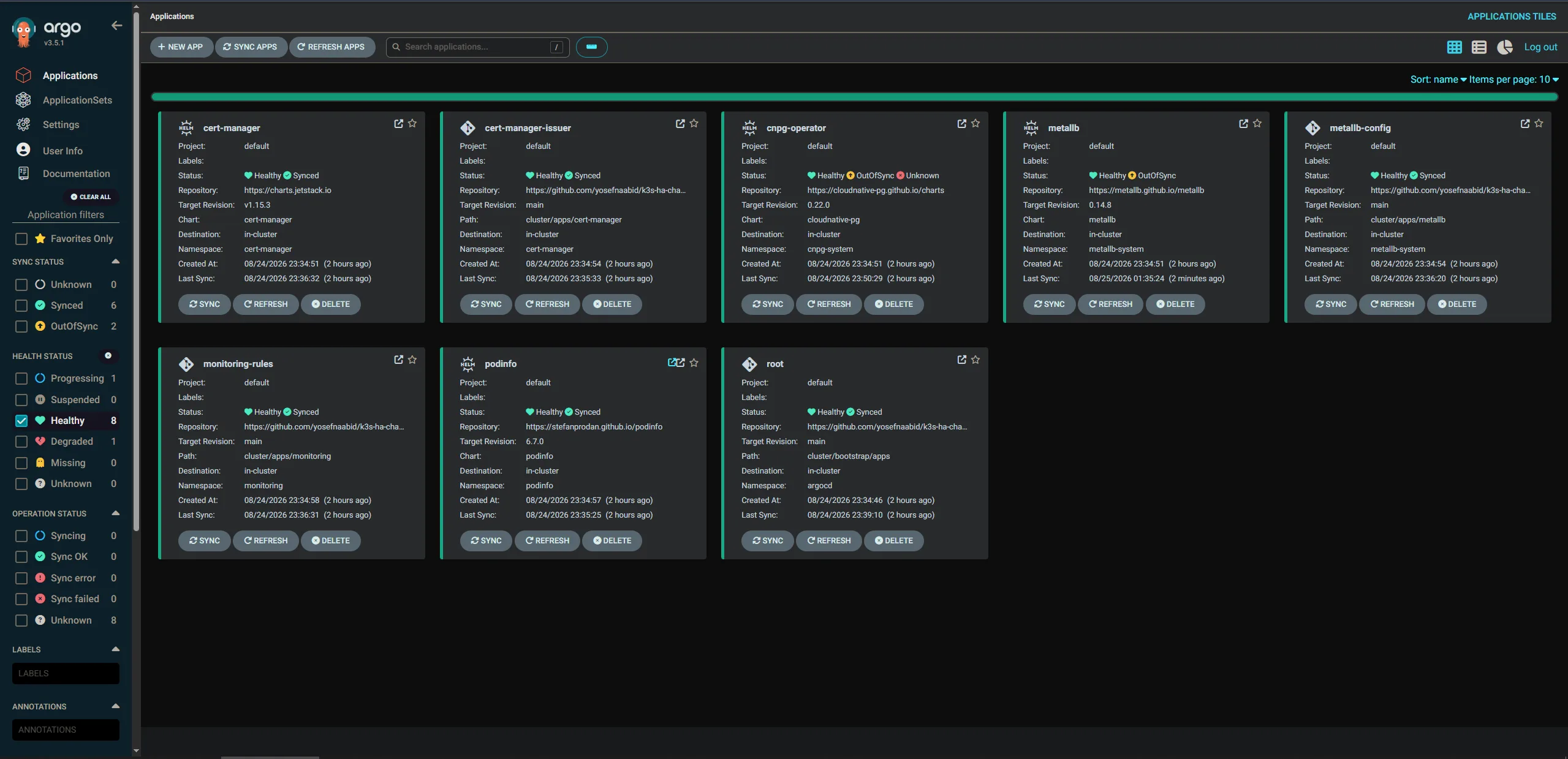This screenshot has width=1568, height=759.
Task: Open external link for cnpg-operator
Action: pos(961,124)
